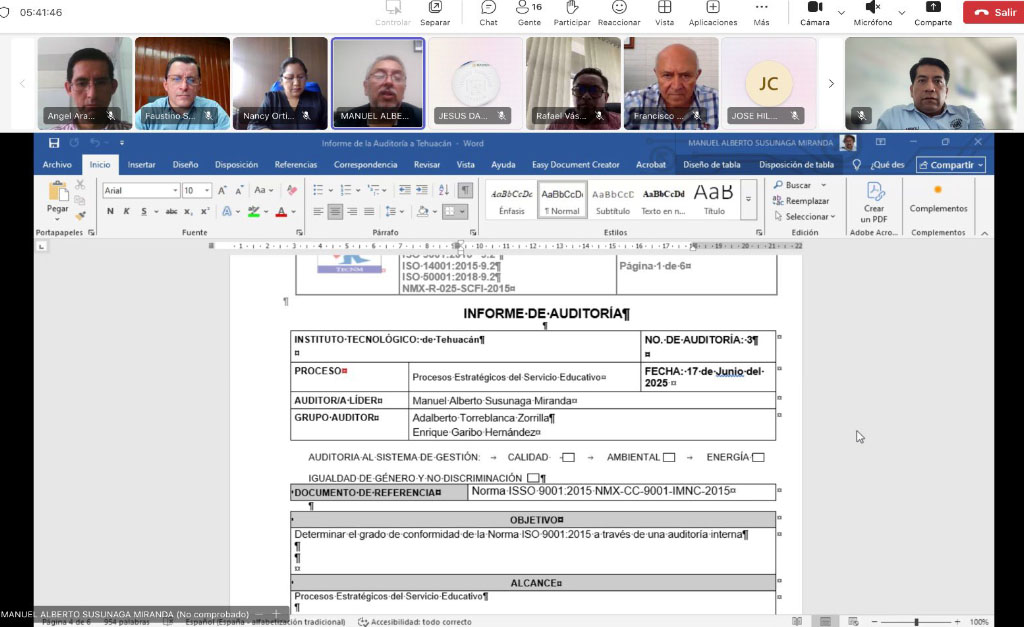The image size is (1024, 627).
Task: Open the Aa change case dropdown
Action: tap(263, 190)
